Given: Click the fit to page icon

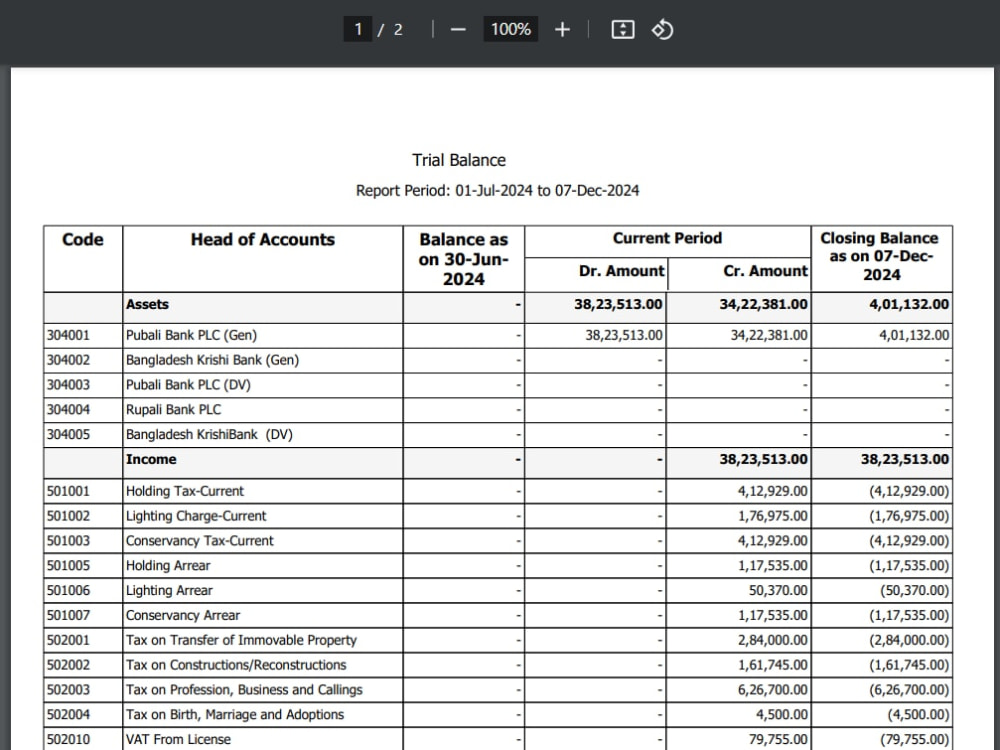Looking at the screenshot, I should (622, 29).
